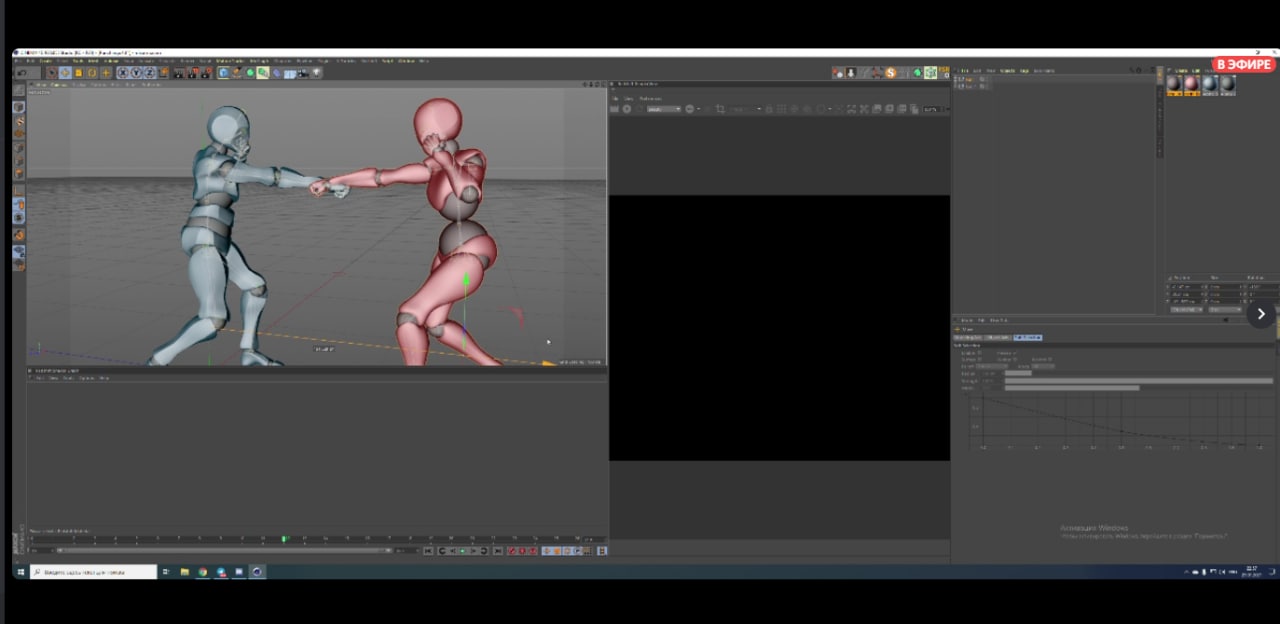Select the red material swatch
Viewport: 1280px width, 624px height.
pyautogui.click(x=1192, y=84)
